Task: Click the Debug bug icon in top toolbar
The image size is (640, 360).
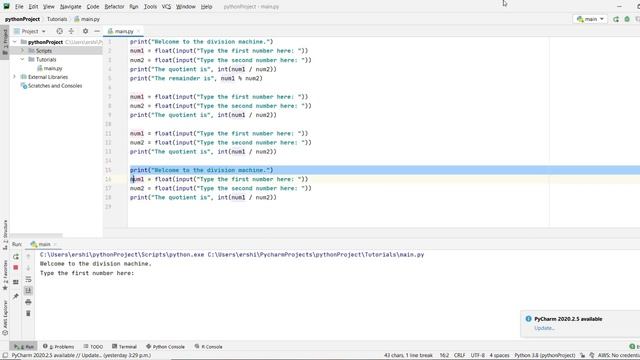Action: (x=627, y=19)
